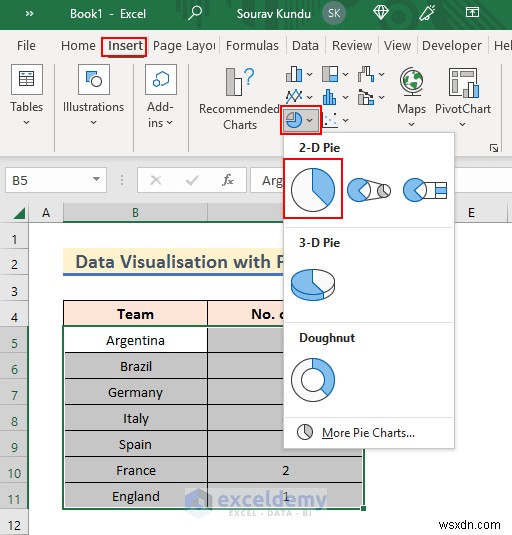Viewport: 512px width, 535px height.
Task: Select the 2-D Pie chart option
Action: coord(313,189)
